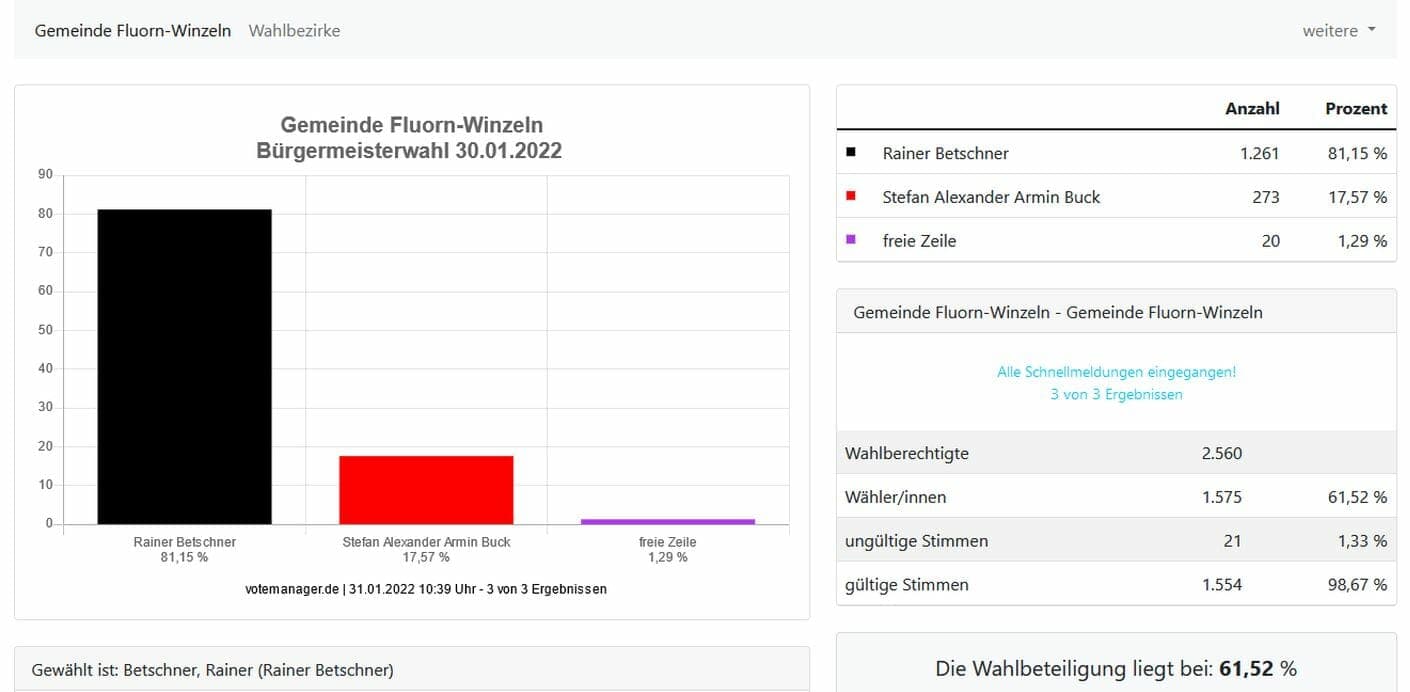Click the red square icon beside Stefan Buck
The image size is (1410, 692).
tap(851, 196)
